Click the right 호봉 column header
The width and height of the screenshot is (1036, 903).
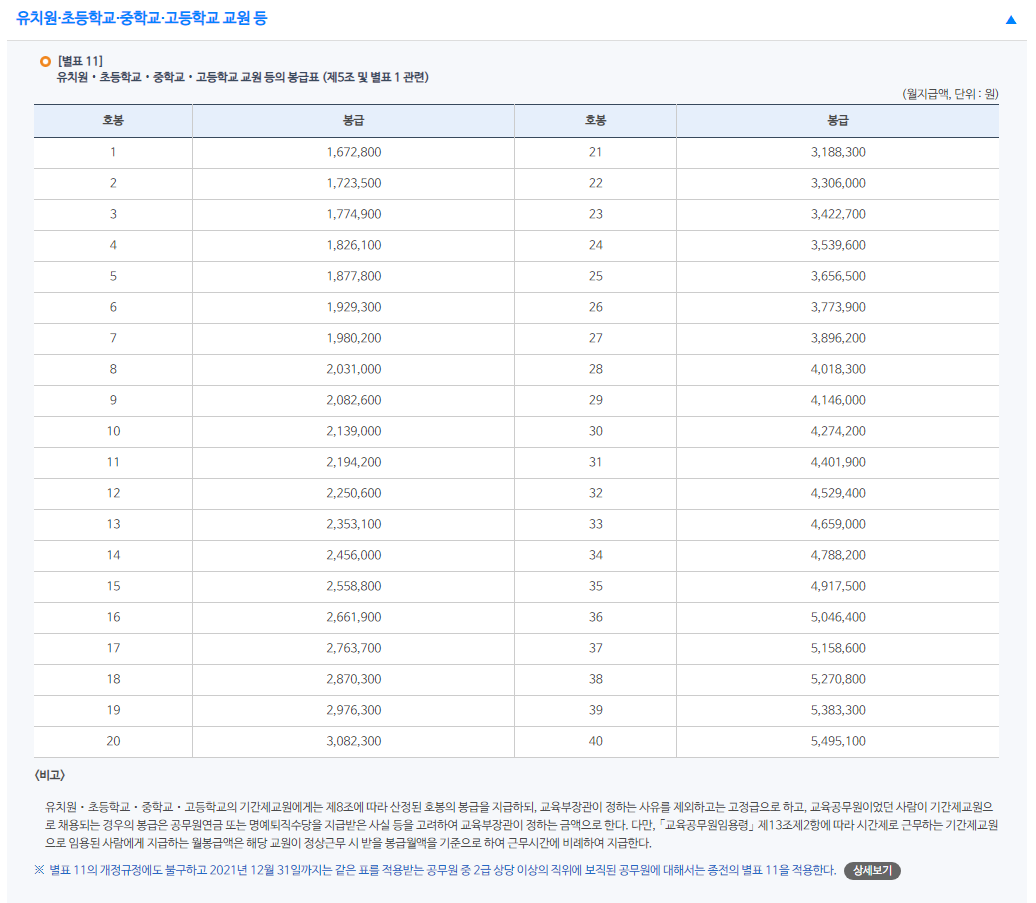tap(595, 120)
